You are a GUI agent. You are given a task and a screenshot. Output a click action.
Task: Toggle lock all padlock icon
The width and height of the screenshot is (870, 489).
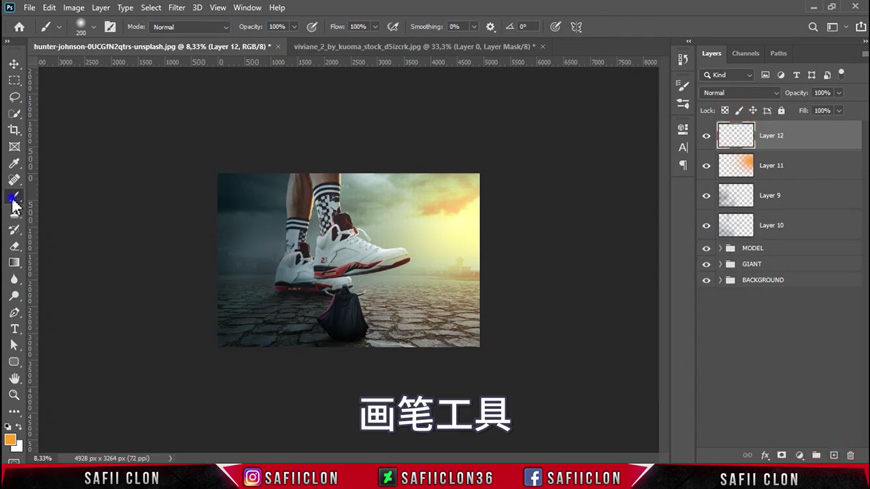(x=781, y=110)
